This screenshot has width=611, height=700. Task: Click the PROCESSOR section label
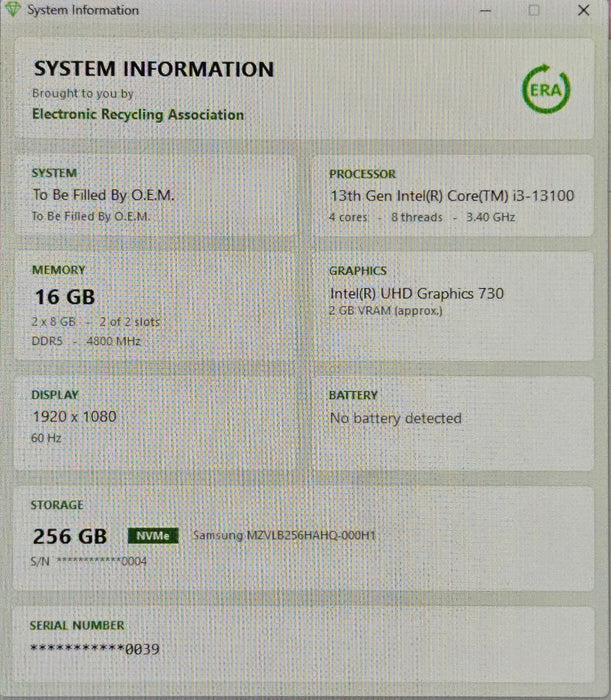point(362,174)
